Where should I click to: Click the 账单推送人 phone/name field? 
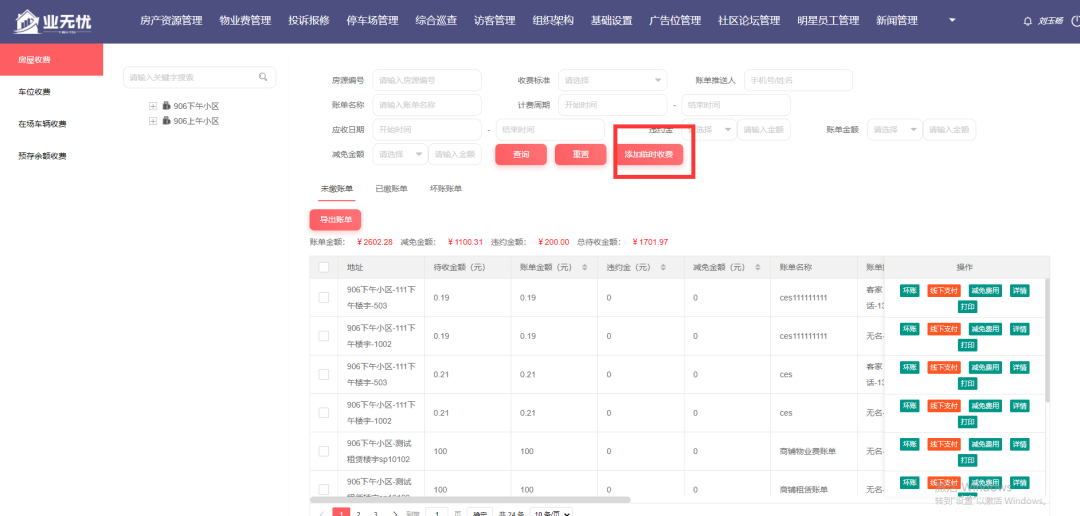coord(798,80)
